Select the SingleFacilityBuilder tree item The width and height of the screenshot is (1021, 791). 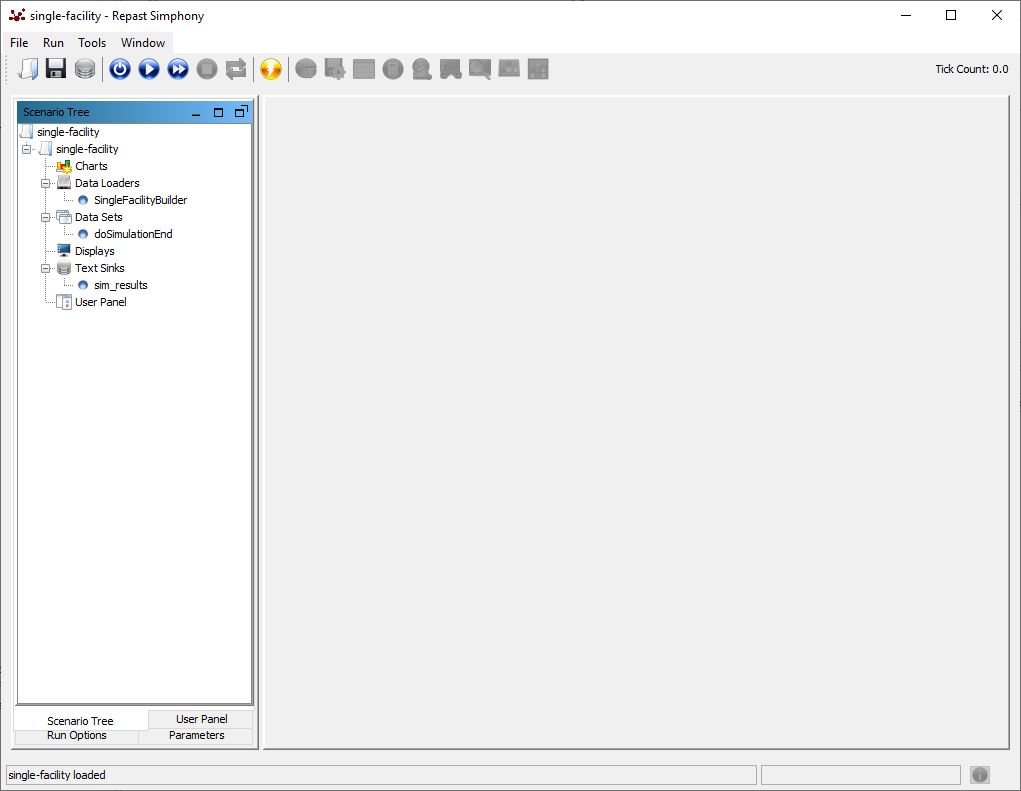pyautogui.click(x=140, y=200)
